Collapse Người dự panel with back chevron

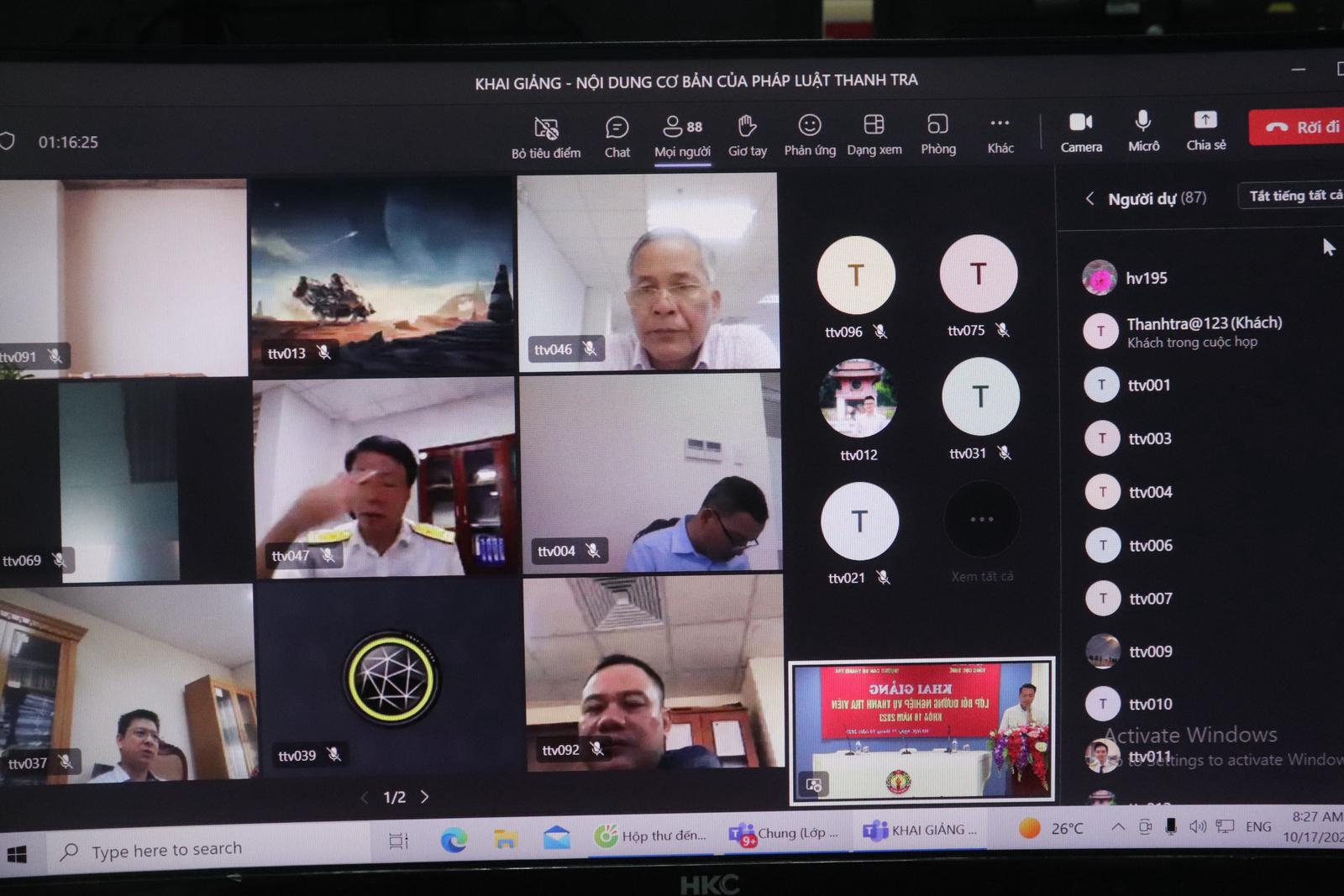pyautogui.click(x=1089, y=198)
